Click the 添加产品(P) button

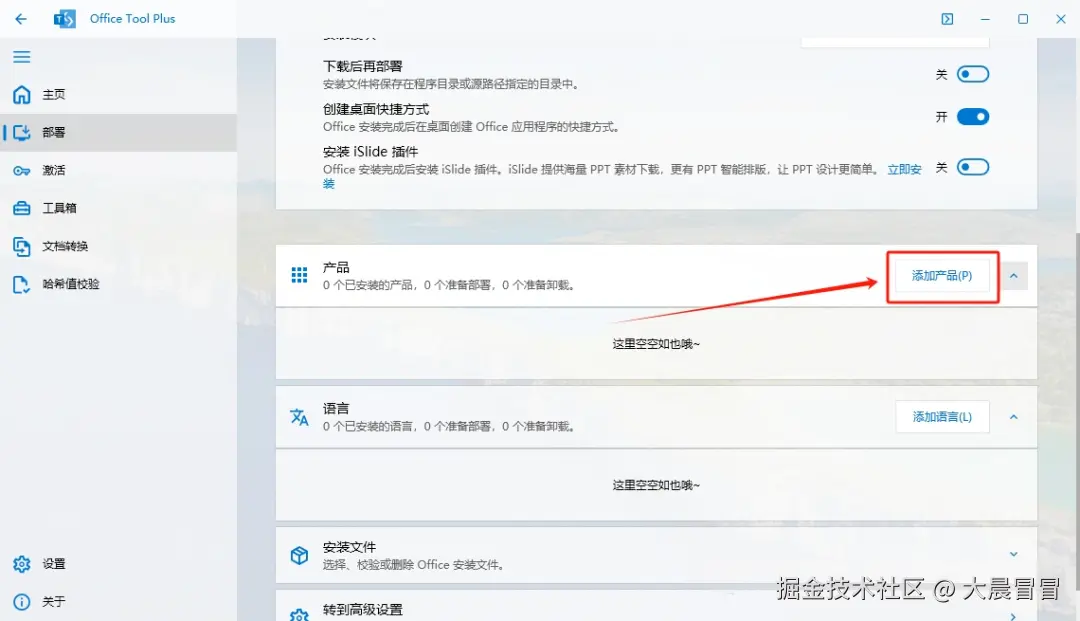coord(942,276)
